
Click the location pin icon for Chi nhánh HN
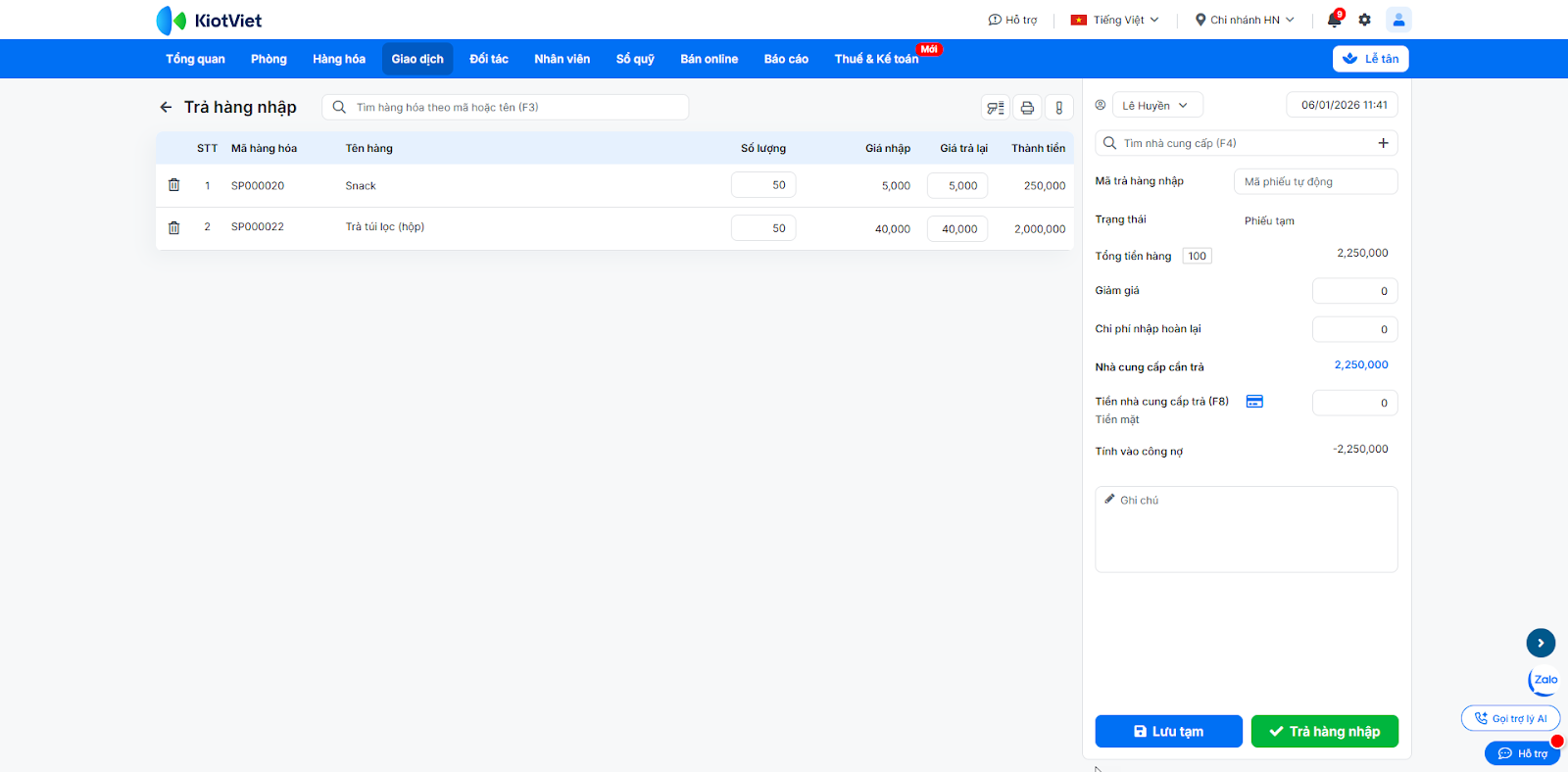(1200, 20)
